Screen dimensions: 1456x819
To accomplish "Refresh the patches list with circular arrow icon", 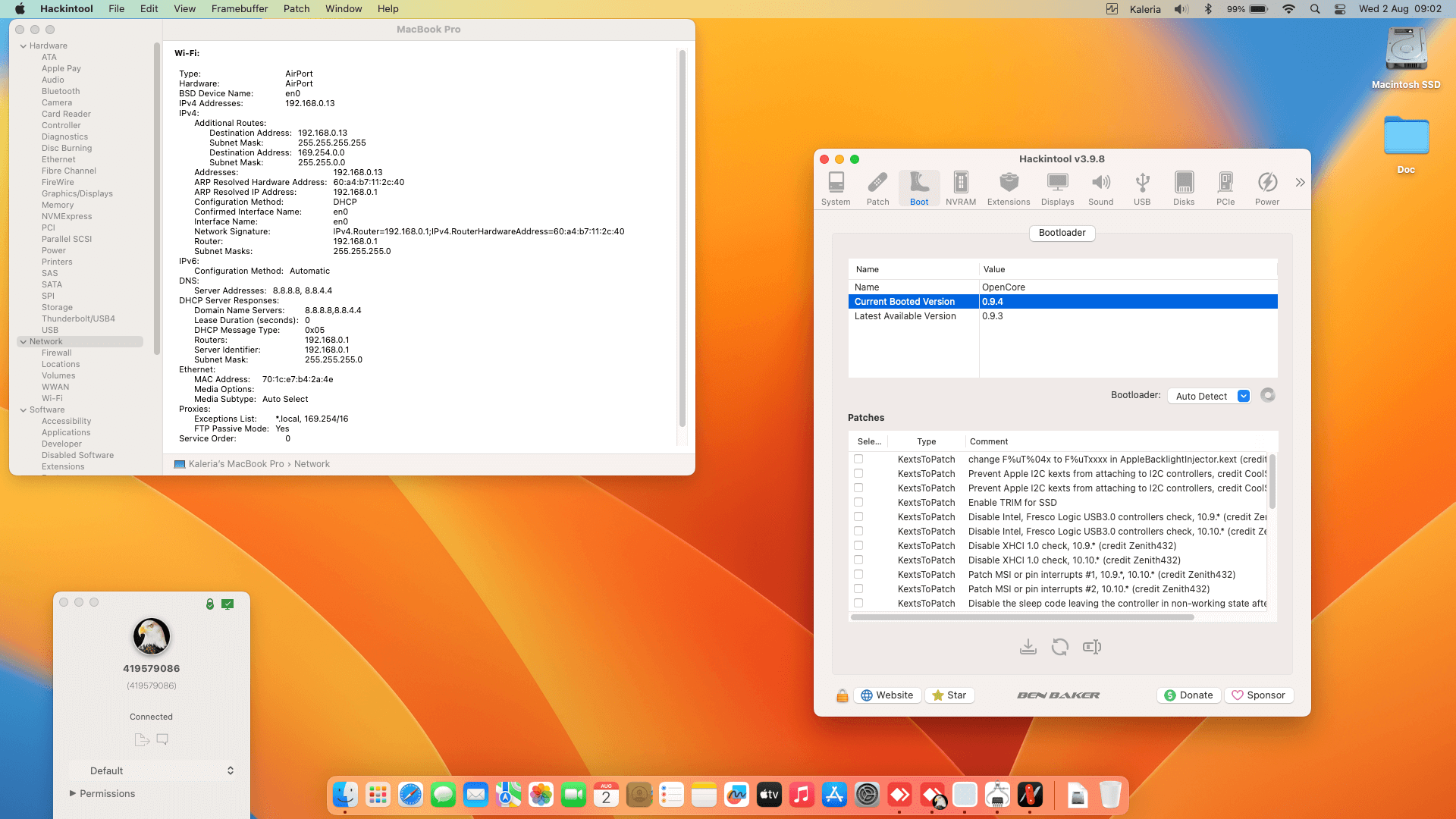I will [x=1059, y=647].
